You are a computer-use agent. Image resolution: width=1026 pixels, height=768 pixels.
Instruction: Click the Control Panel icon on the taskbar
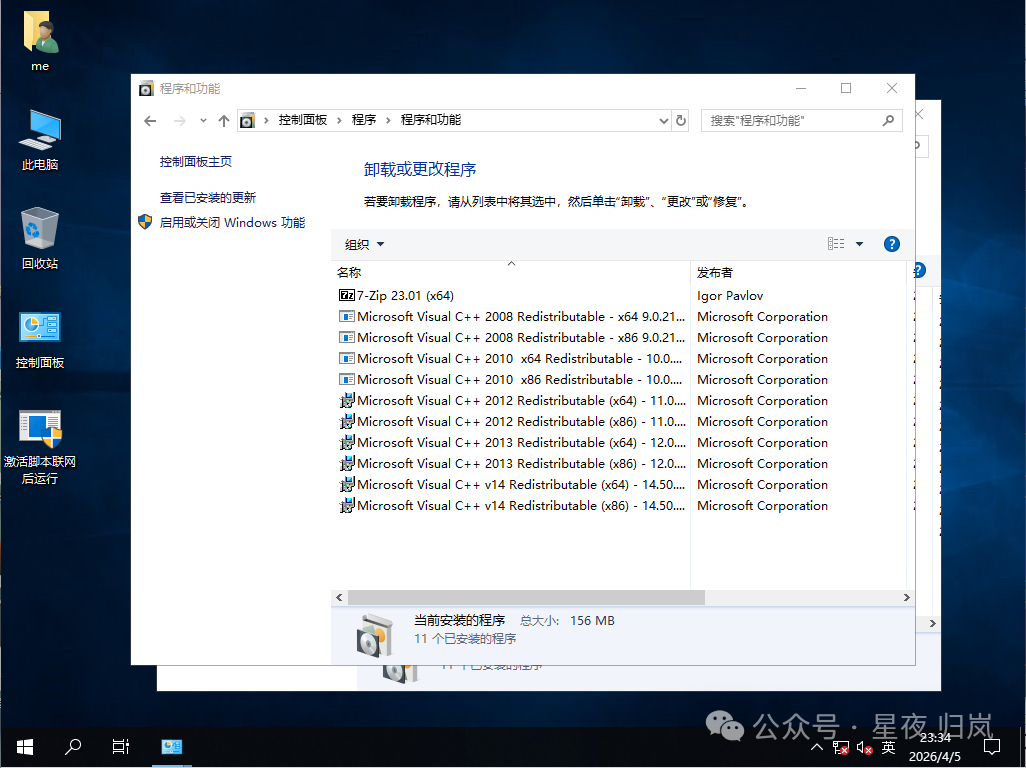point(171,747)
